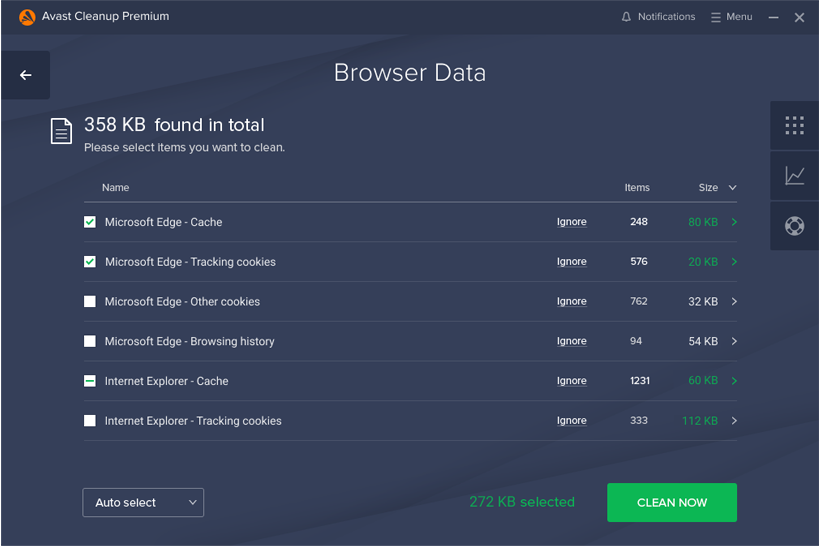The image size is (819, 546).
Task: Open the lifebuoy help icon
Action: [794, 226]
